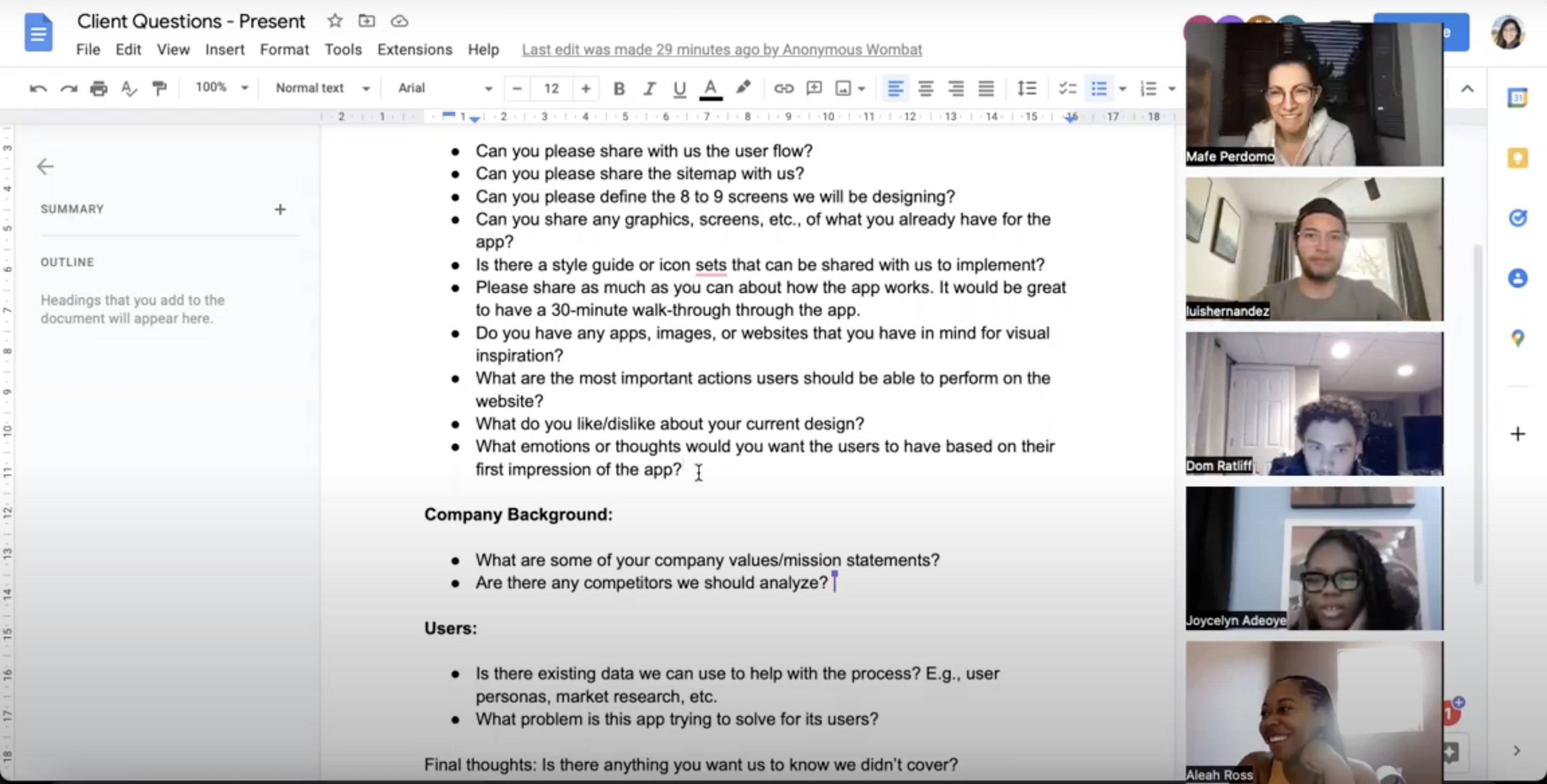The image size is (1547, 784).
Task: Select Mafe Perdomo's video tile
Action: [1314, 95]
